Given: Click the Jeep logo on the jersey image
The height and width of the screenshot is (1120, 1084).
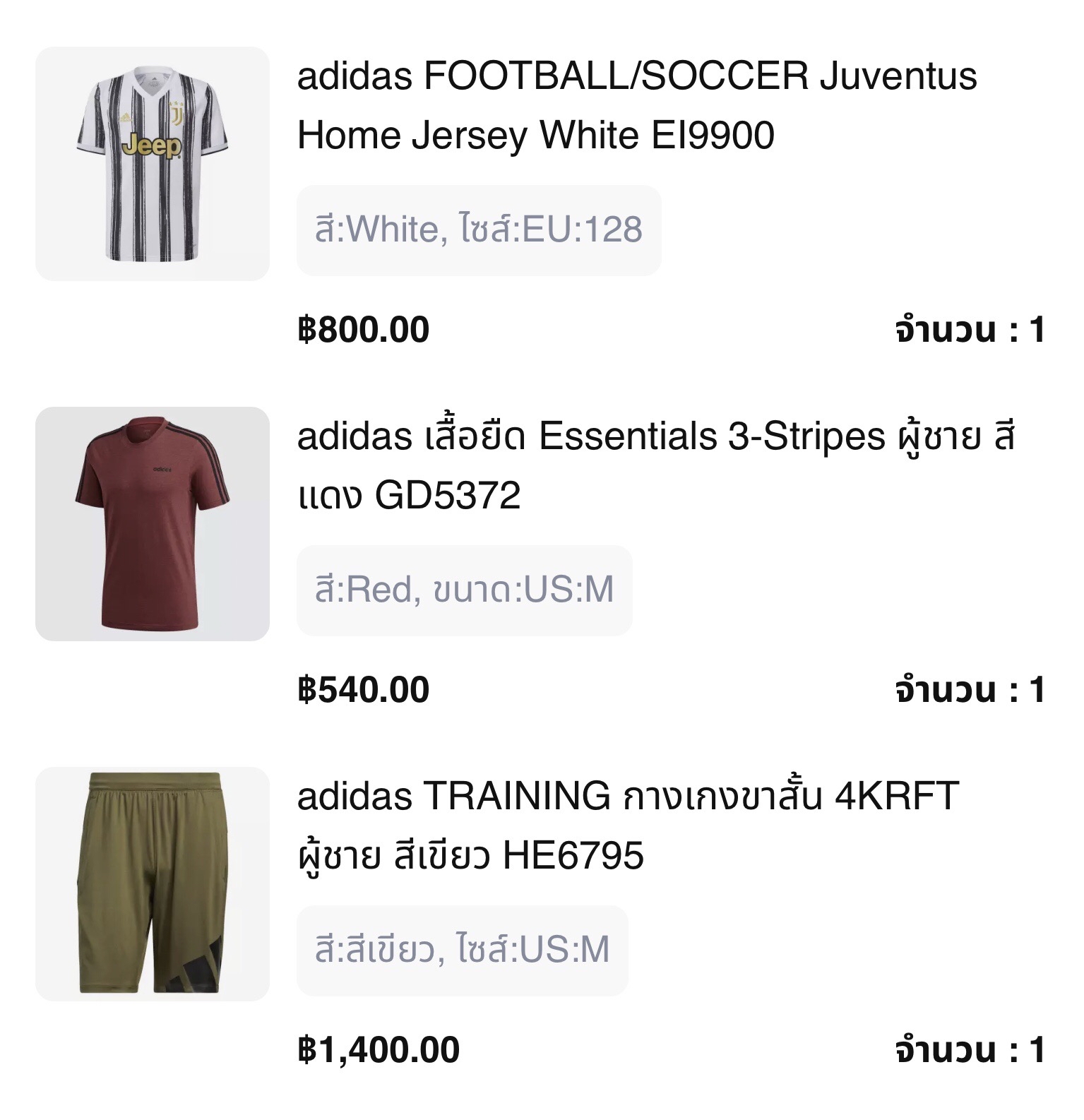Looking at the screenshot, I should point(152,146).
